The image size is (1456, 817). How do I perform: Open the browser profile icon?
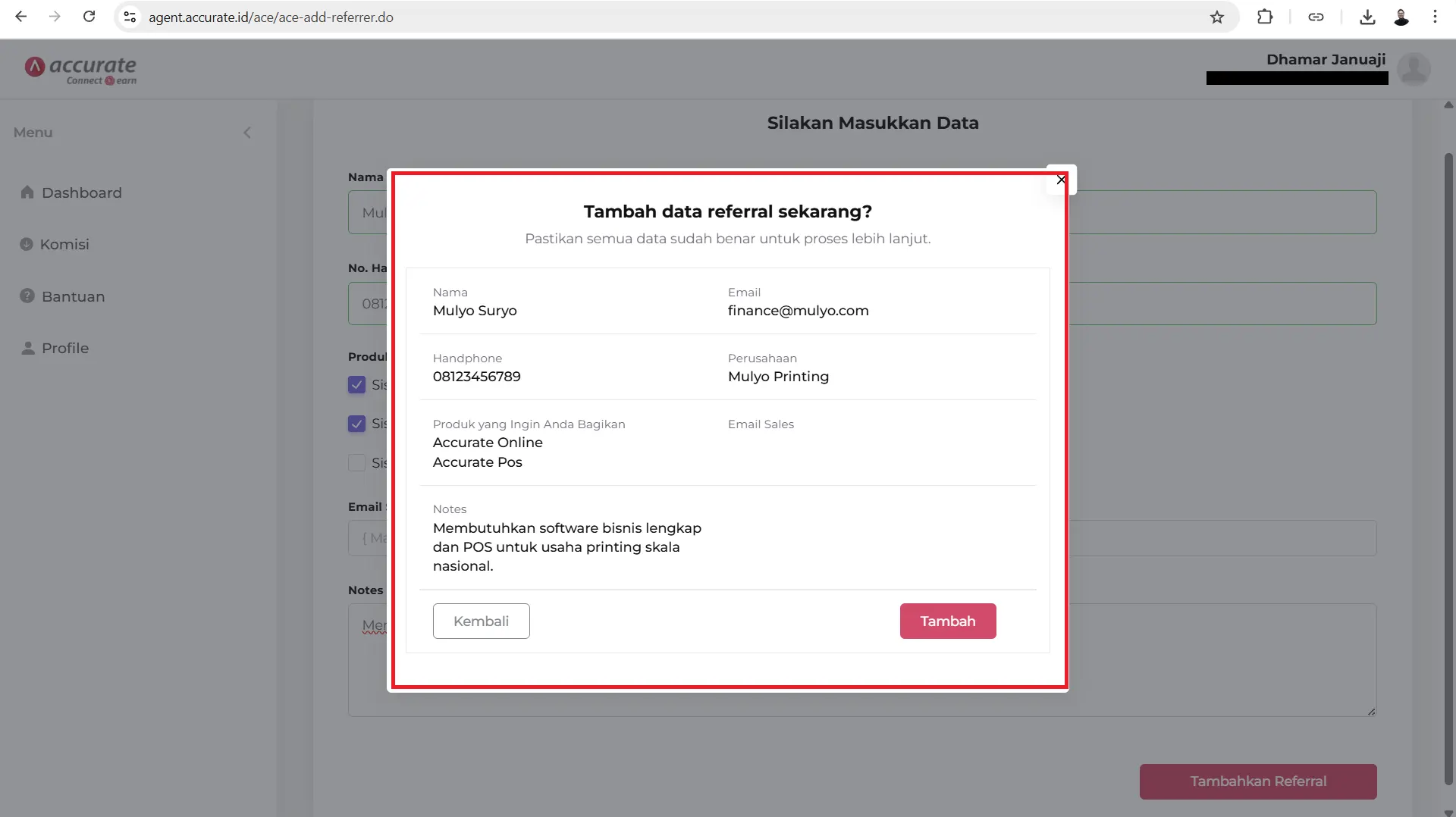point(1401,17)
